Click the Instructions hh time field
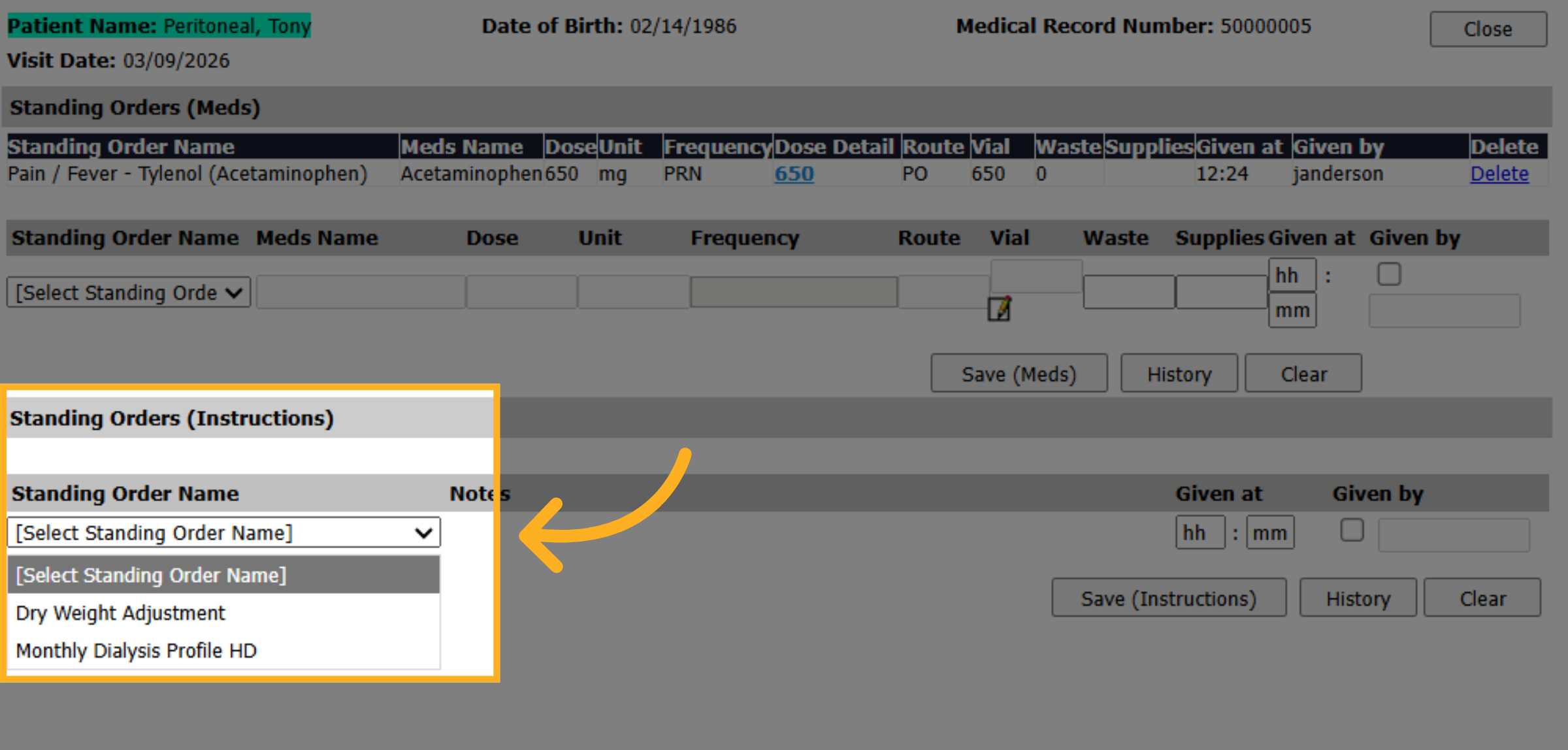The image size is (1568, 750). click(1200, 532)
